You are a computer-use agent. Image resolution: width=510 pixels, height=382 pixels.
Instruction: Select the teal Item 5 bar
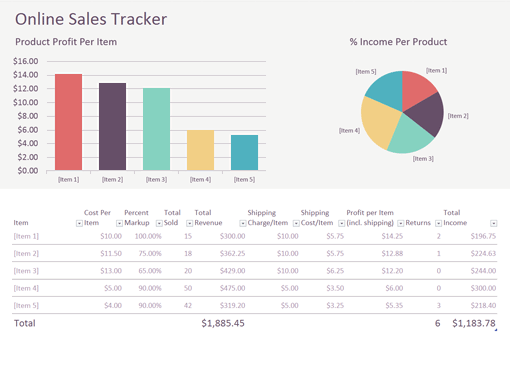click(x=244, y=152)
